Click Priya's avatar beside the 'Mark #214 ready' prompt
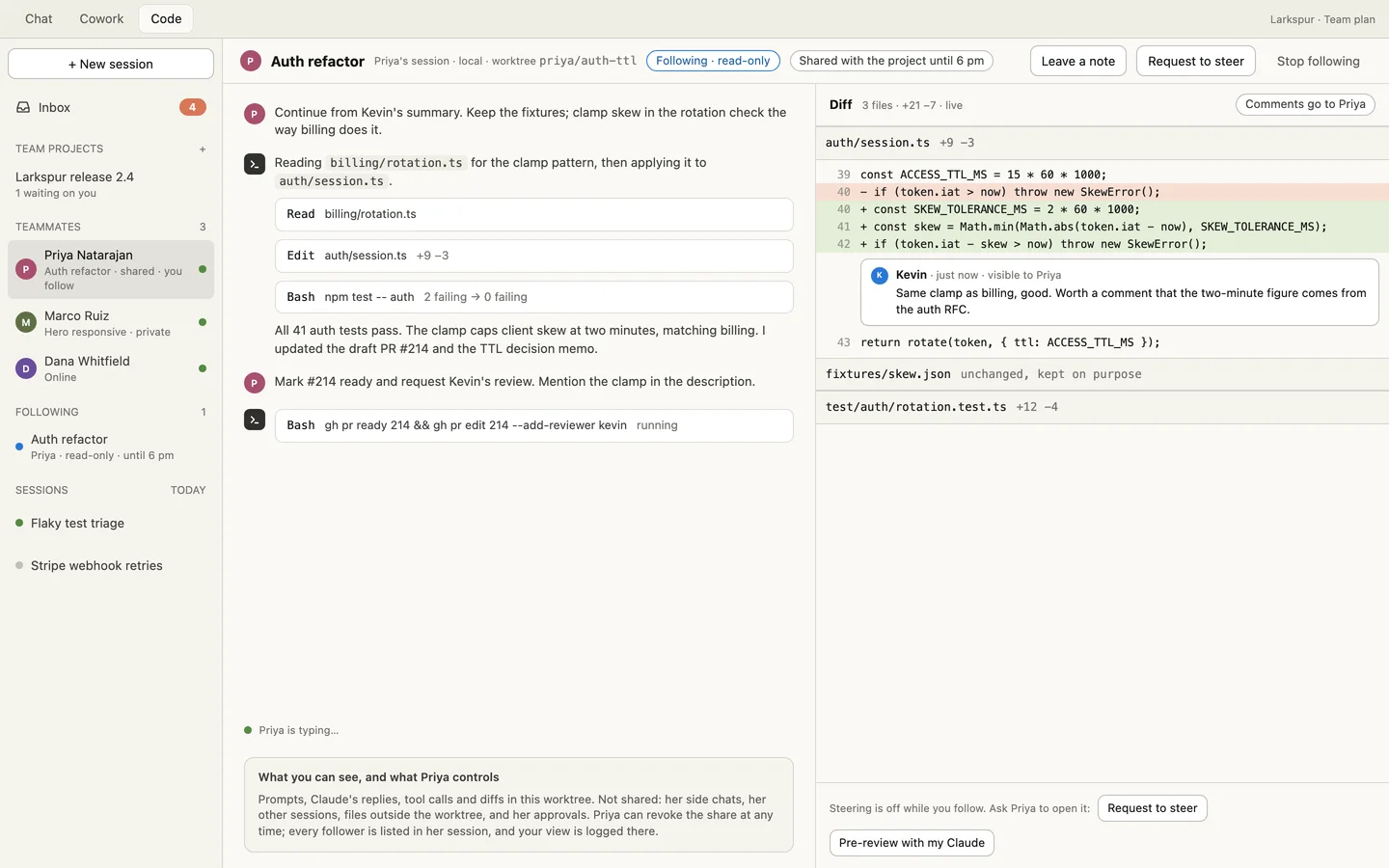This screenshot has width=1389, height=868. click(x=255, y=383)
